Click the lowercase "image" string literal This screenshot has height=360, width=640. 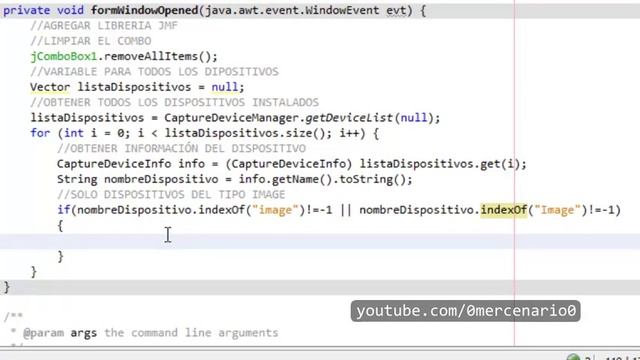tap(275, 210)
